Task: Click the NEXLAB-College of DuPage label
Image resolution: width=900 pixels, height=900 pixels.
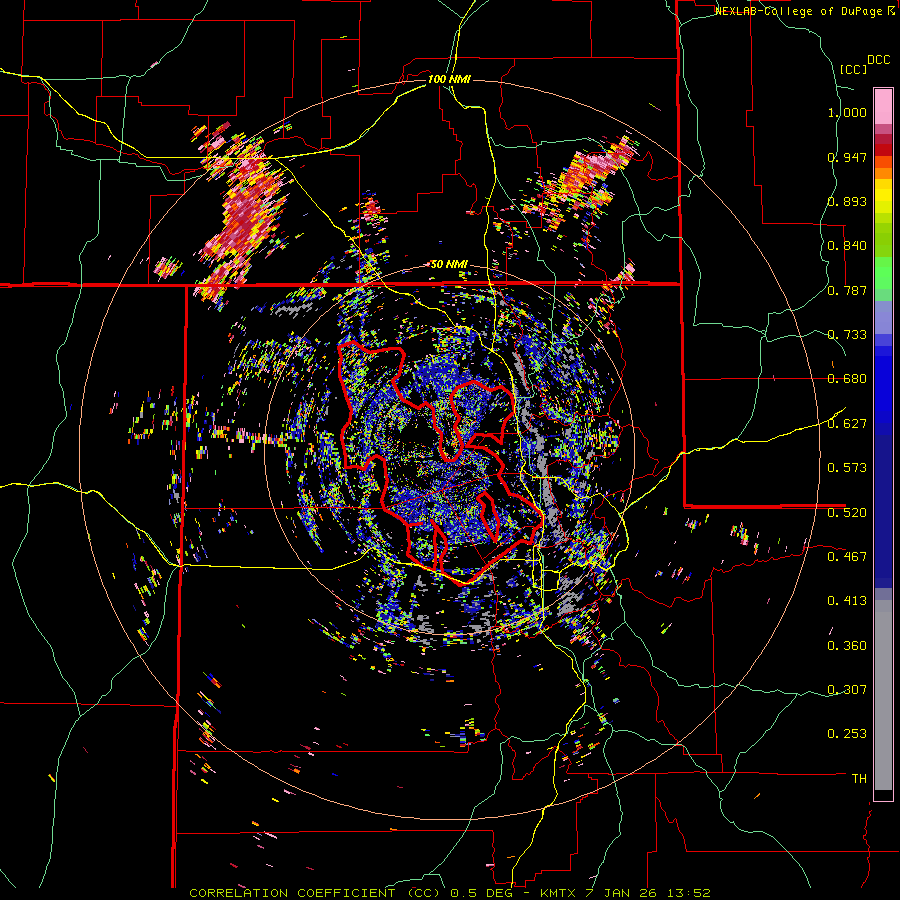Action: click(800, 11)
